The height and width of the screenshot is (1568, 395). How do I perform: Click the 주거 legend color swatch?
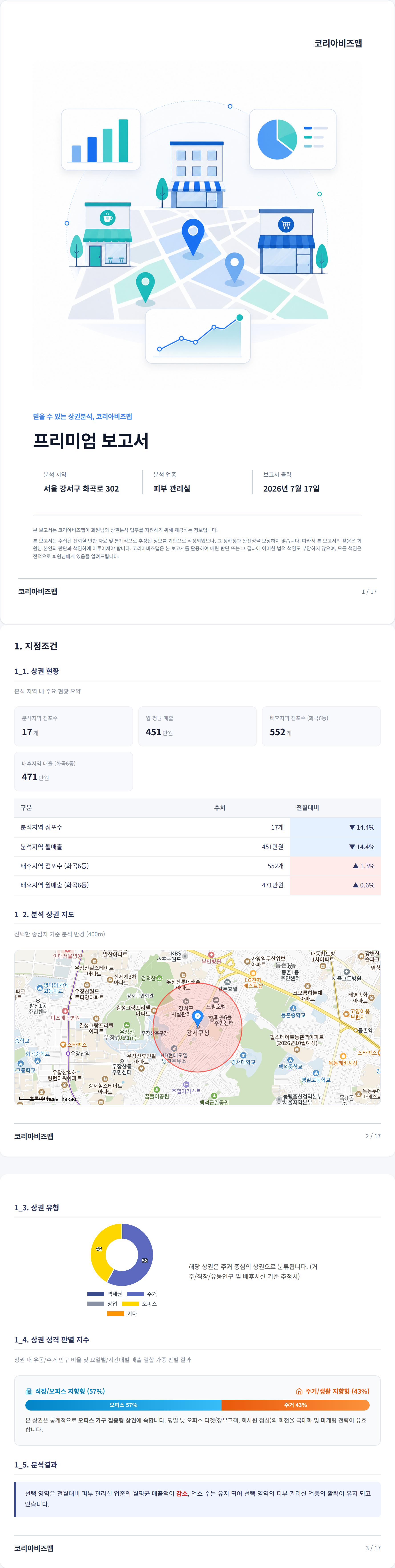pos(135,1294)
